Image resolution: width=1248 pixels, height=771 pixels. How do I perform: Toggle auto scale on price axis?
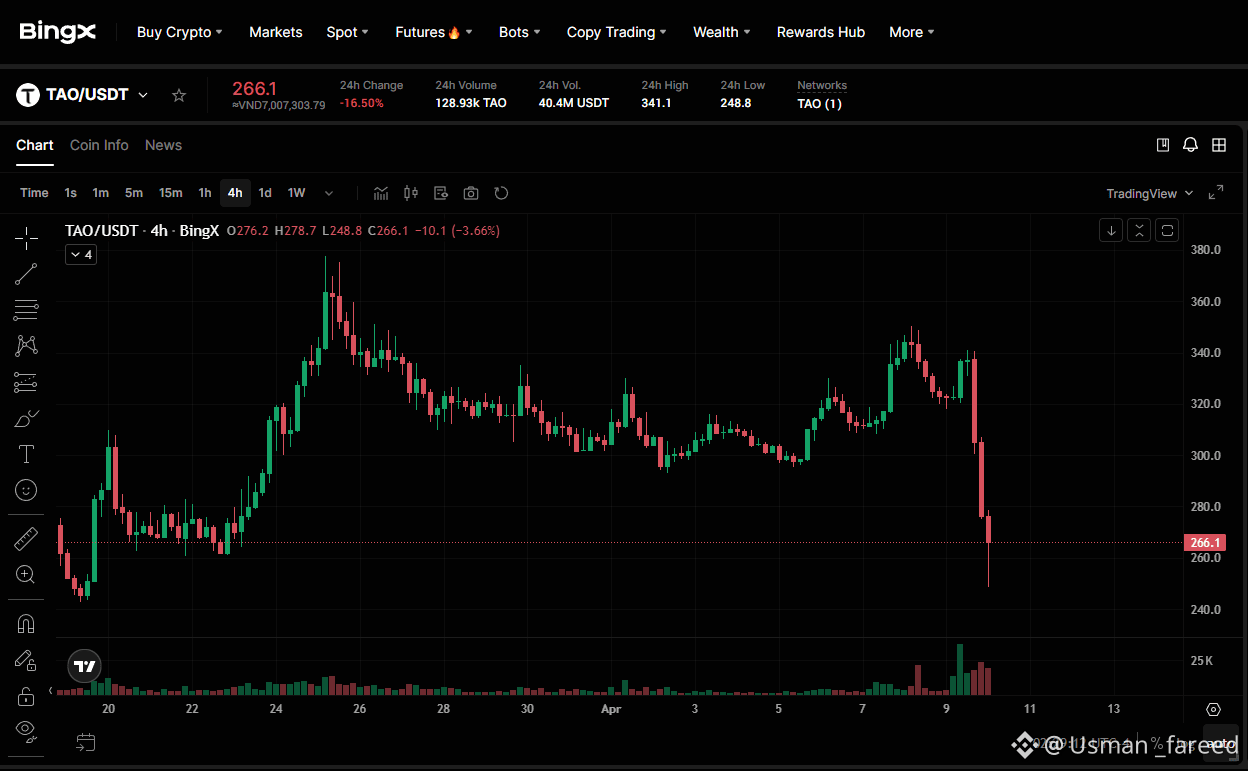coord(1219,743)
